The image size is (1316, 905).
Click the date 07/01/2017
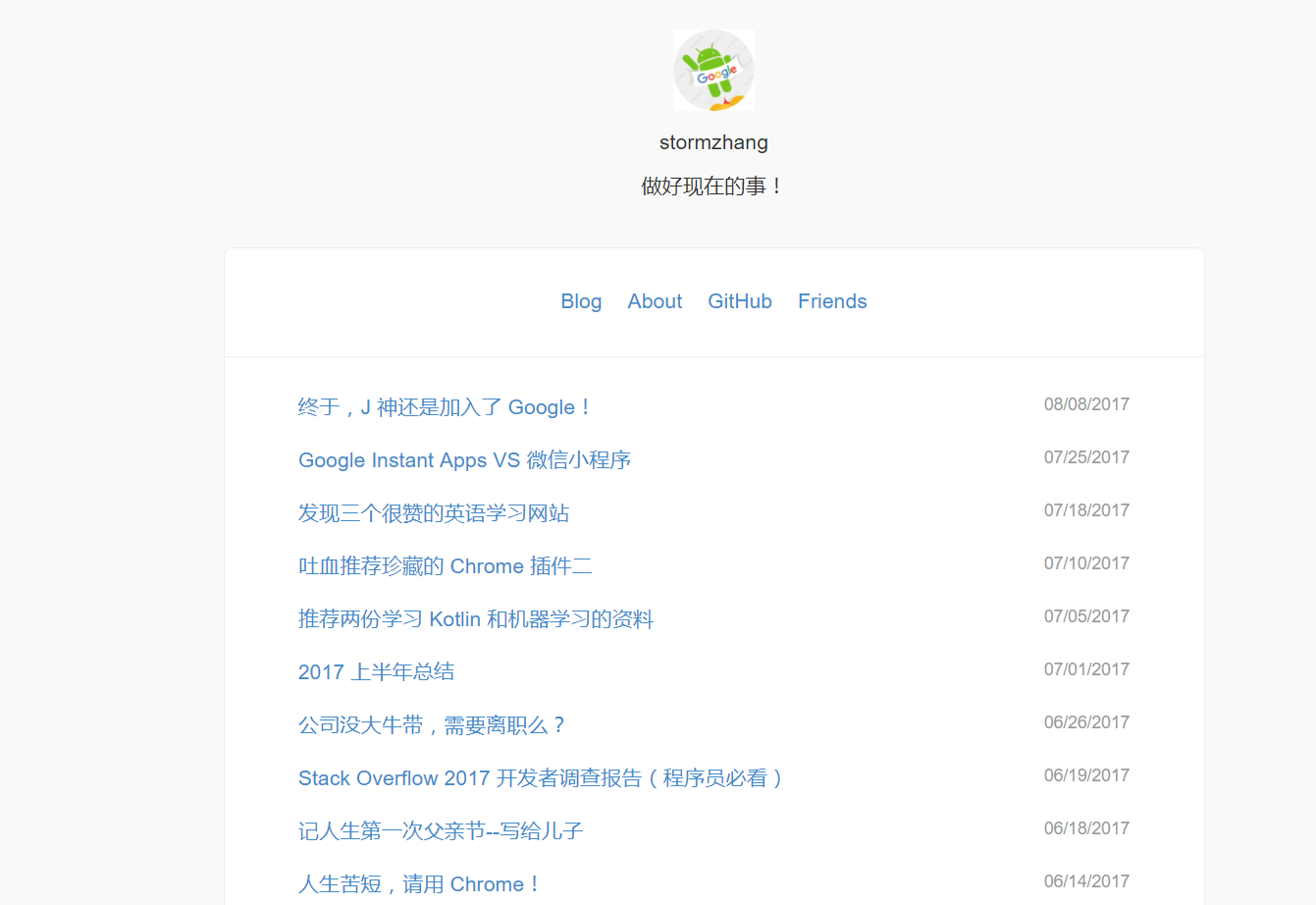pyautogui.click(x=1086, y=669)
